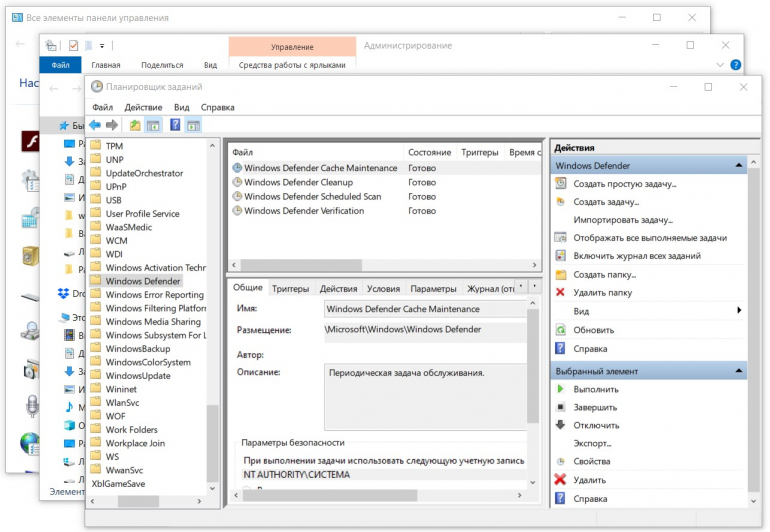Select Windows Defender Cache Maintenance task
The image size is (770, 532).
click(321, 168)
